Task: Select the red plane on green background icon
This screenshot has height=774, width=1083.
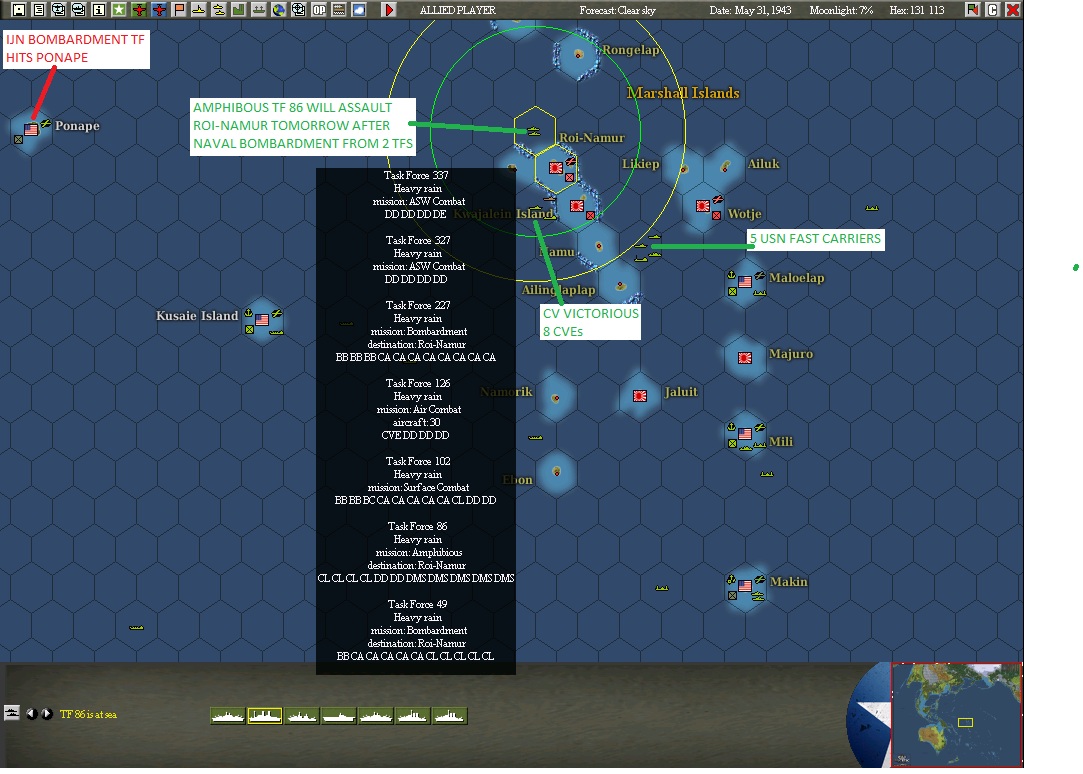Action: point(139,10)
